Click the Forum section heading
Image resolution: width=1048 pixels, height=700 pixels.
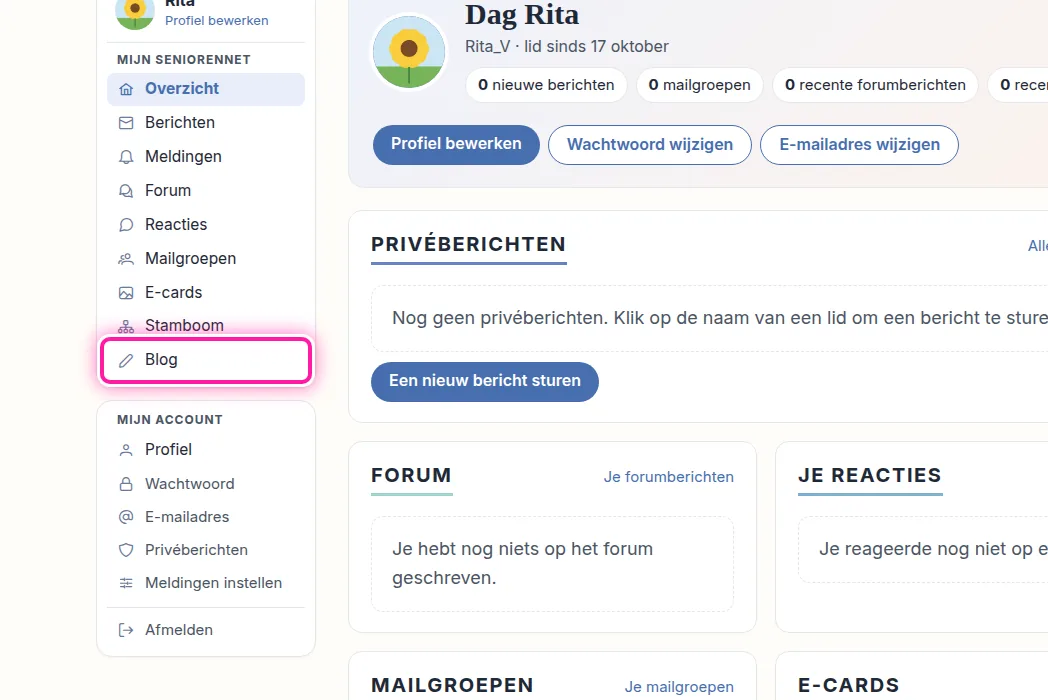coord(412,475)
